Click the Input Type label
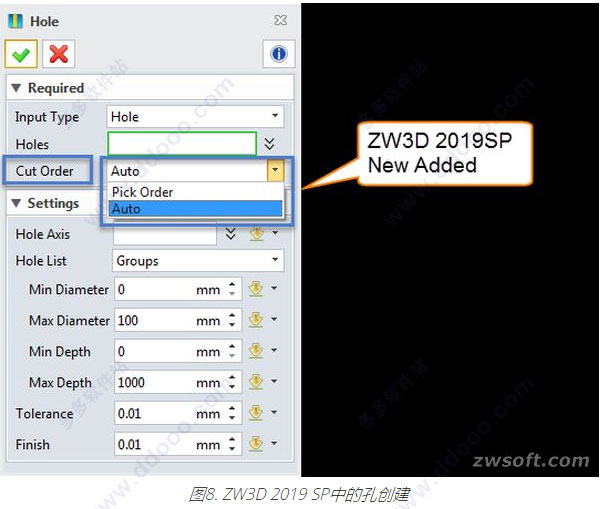The image size is (604, 509). point(47,117)
